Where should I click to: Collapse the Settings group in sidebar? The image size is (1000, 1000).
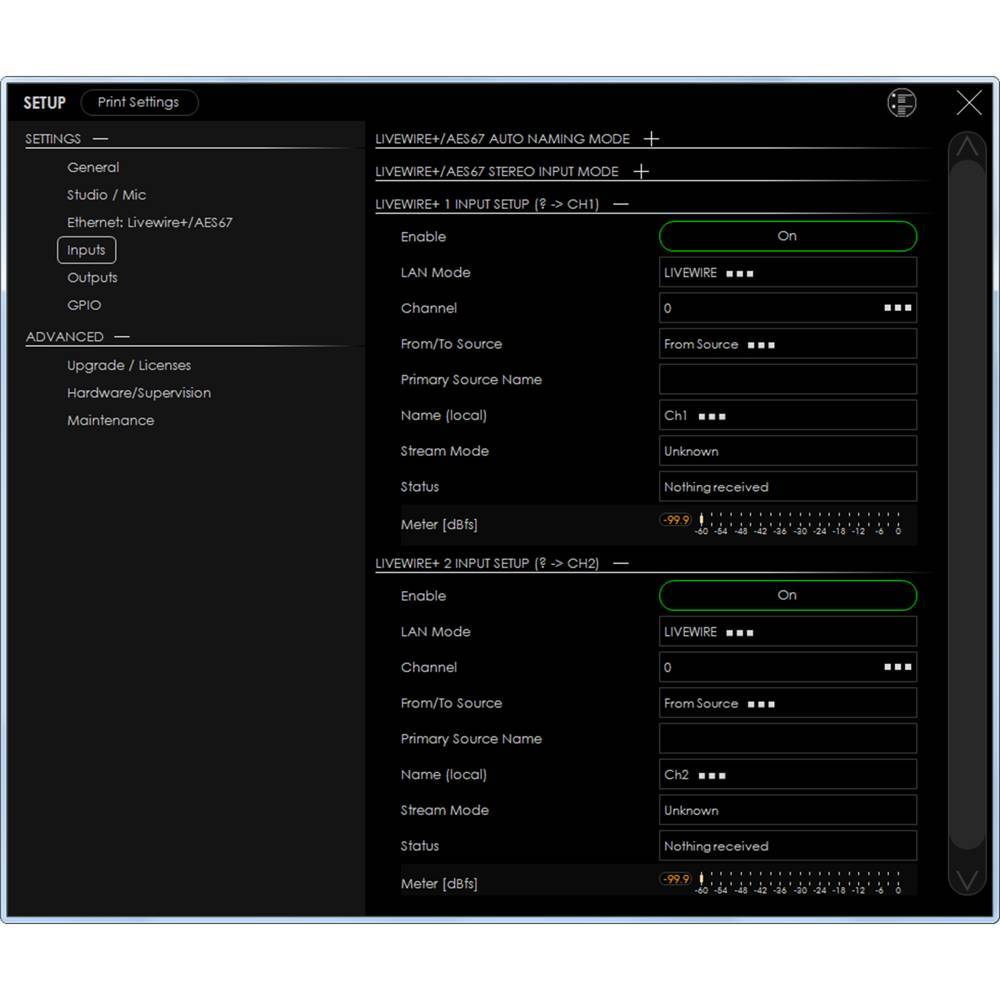click(100, 138)
